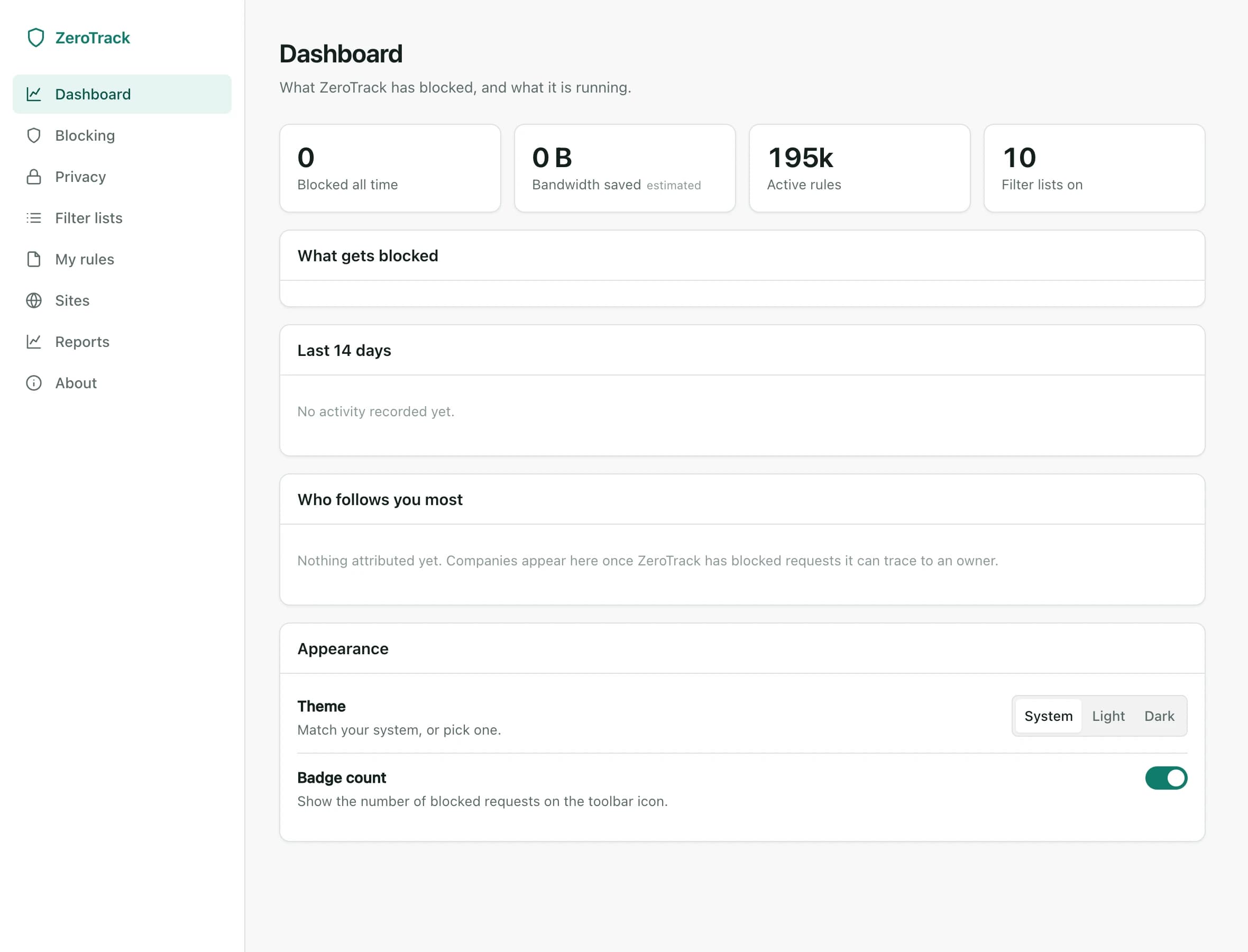Click the 'No activity recorded yet.' text
The width and height of the screenshot is (1248, 952).
375,411
